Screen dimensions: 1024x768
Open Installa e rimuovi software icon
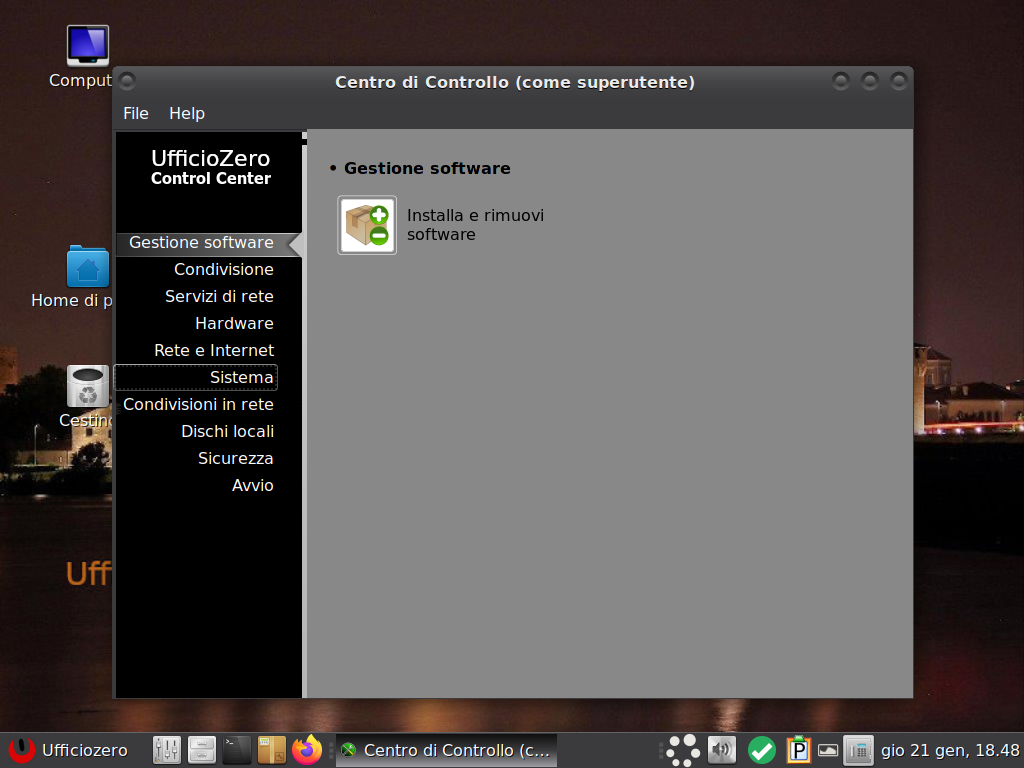(367, 225)
